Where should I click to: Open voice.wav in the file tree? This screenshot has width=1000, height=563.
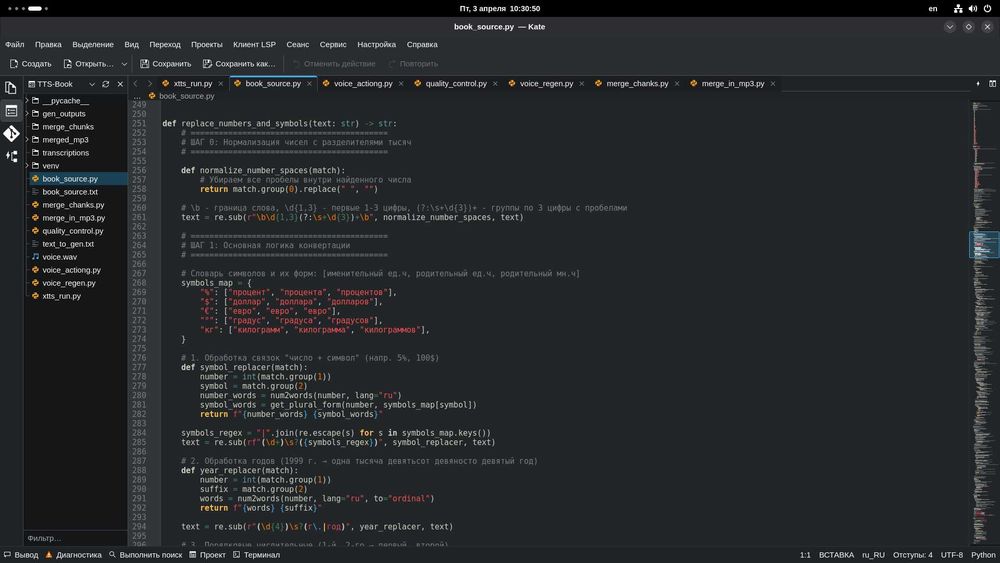pos(59,257)
